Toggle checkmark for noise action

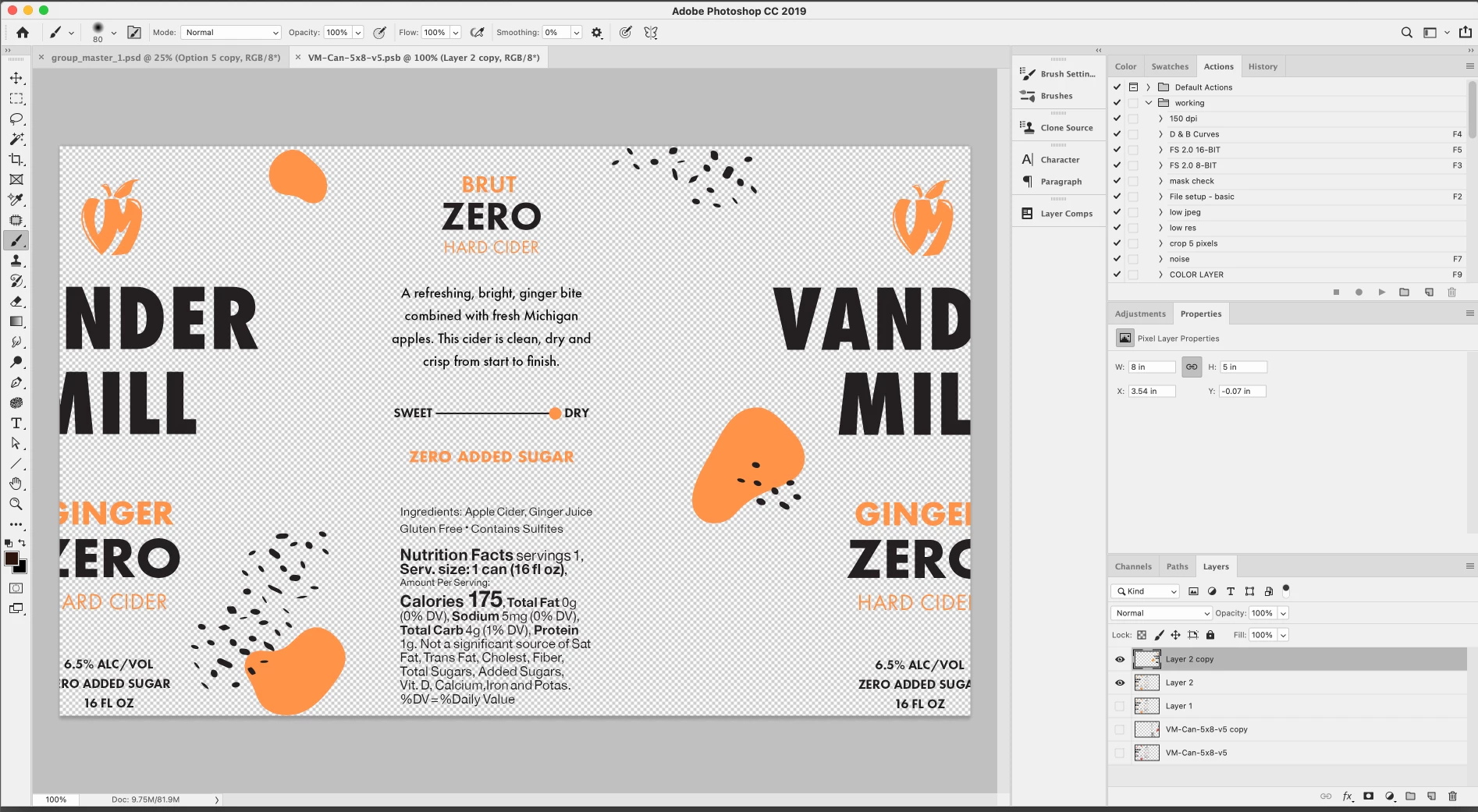click(x=1117, y=259)
